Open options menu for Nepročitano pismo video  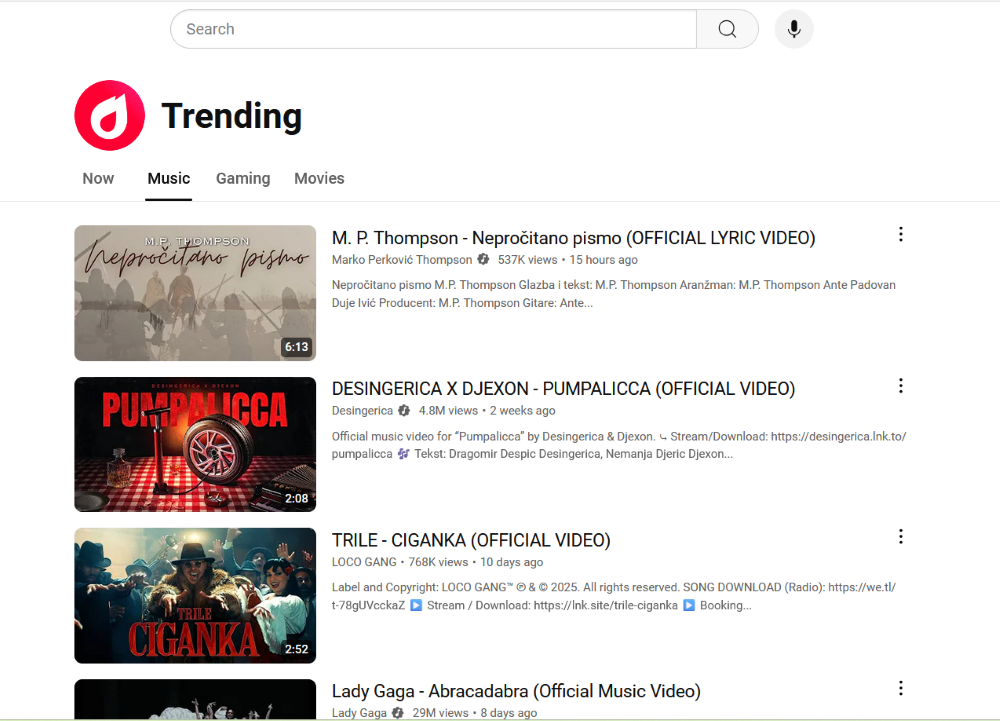pos(901,235)
